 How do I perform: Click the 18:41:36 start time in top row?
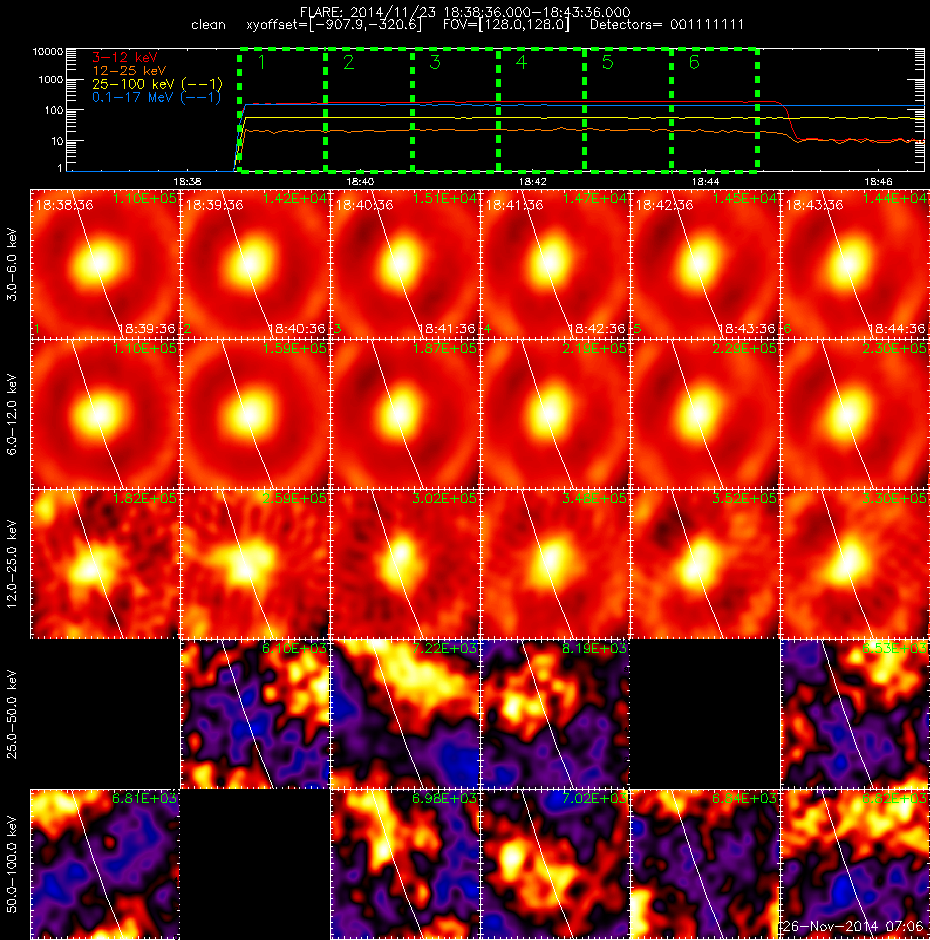coord(514,205)
